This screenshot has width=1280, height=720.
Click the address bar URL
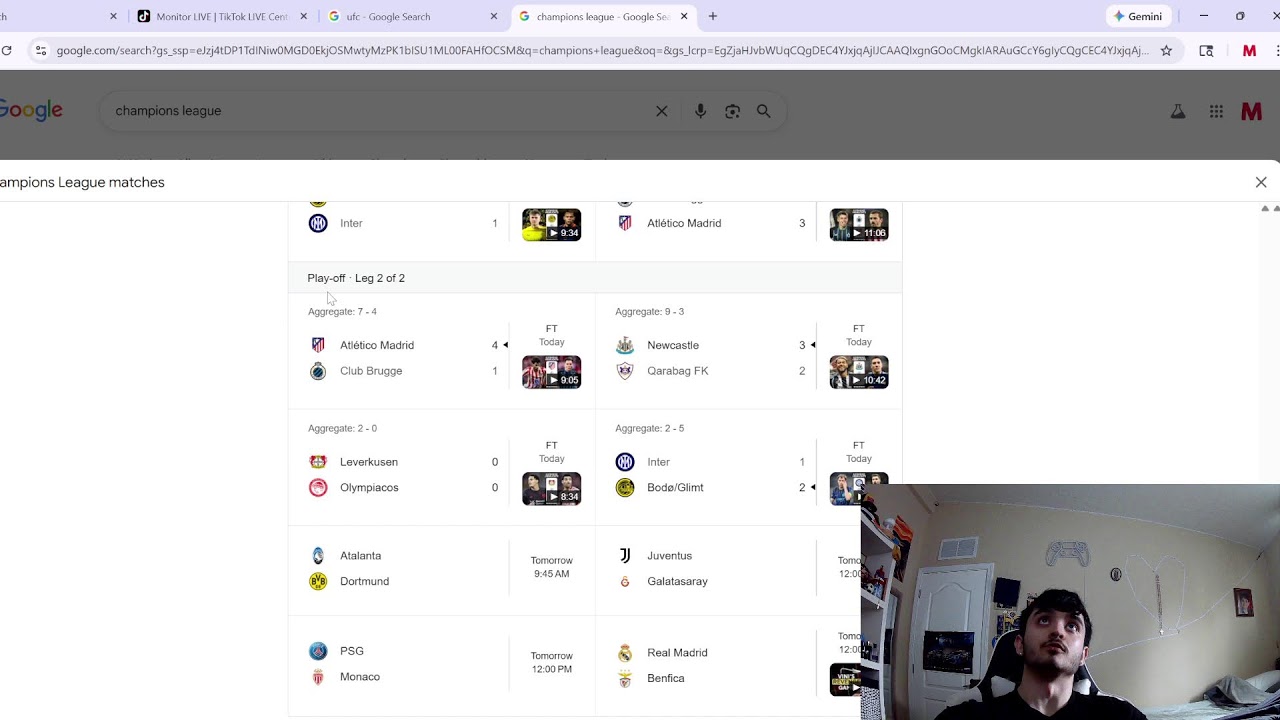click(602, 50)
